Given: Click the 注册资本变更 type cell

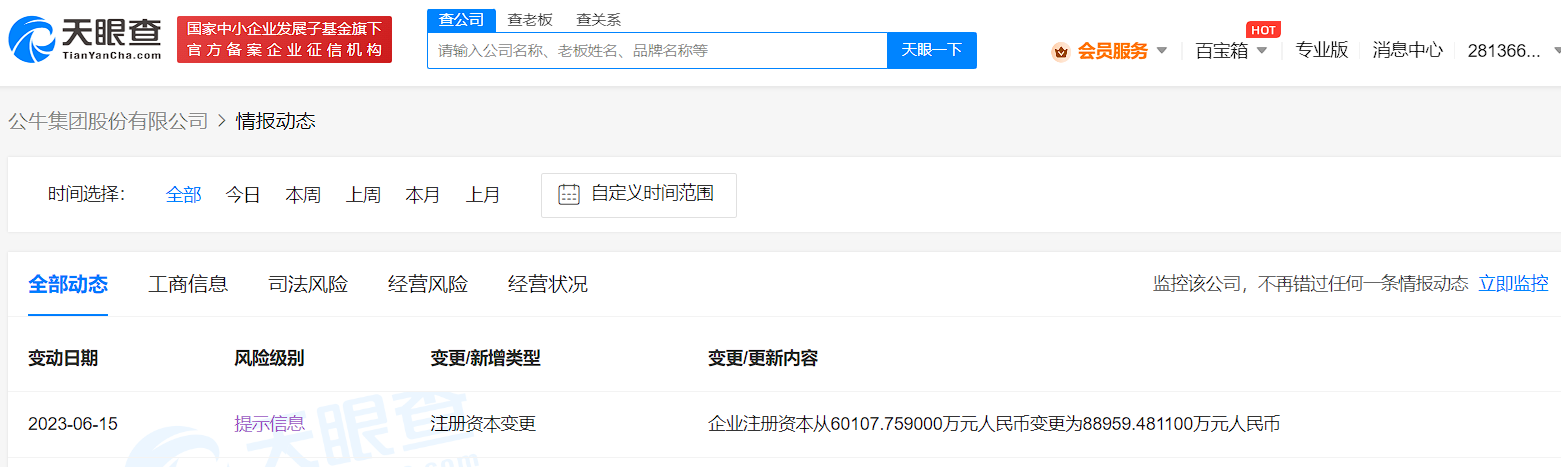Looking at the screenshot, I should click(483, 424).
